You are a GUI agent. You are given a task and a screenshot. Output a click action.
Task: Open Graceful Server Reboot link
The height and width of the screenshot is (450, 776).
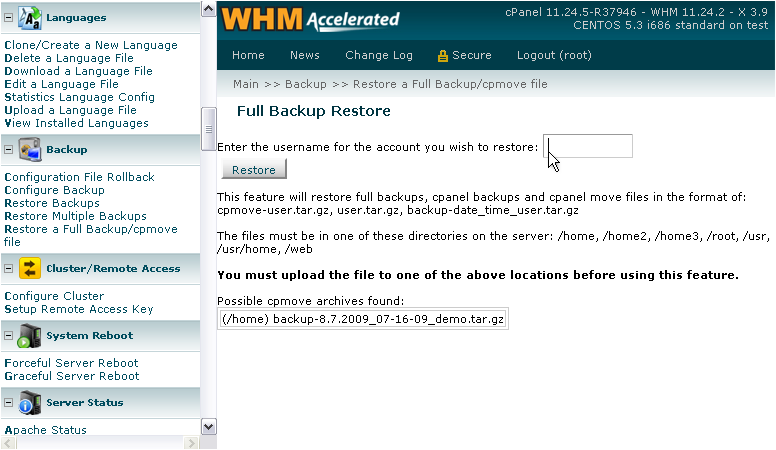point(72,376)
